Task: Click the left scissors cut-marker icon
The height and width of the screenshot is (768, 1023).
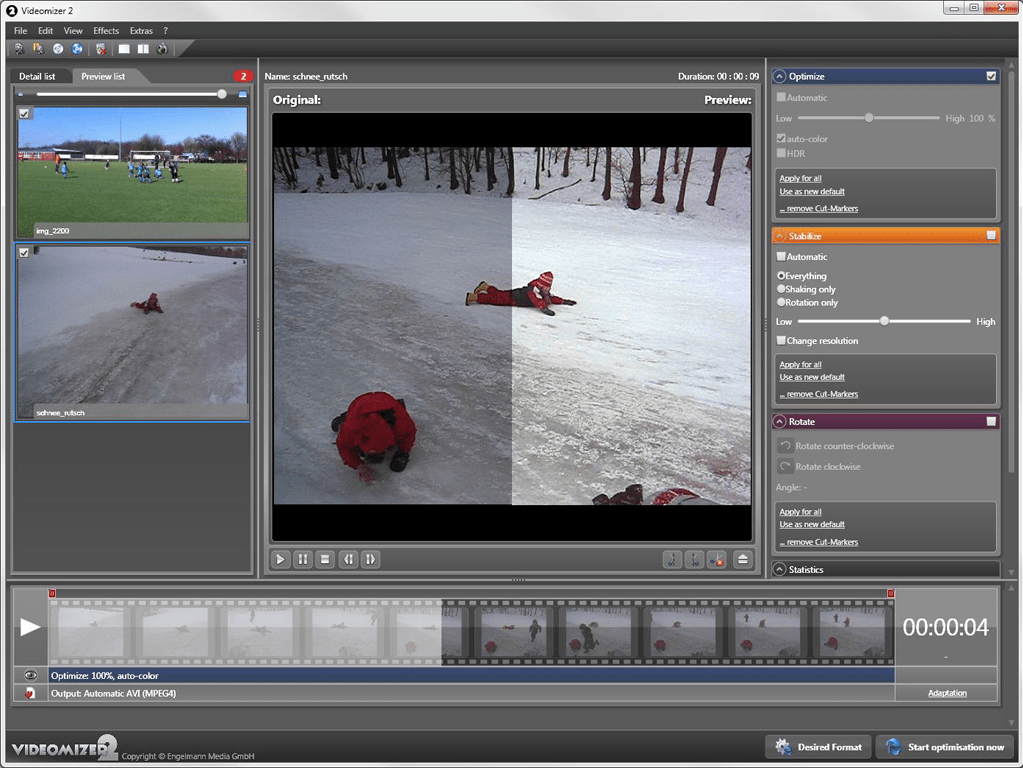Action: (672, 559)
